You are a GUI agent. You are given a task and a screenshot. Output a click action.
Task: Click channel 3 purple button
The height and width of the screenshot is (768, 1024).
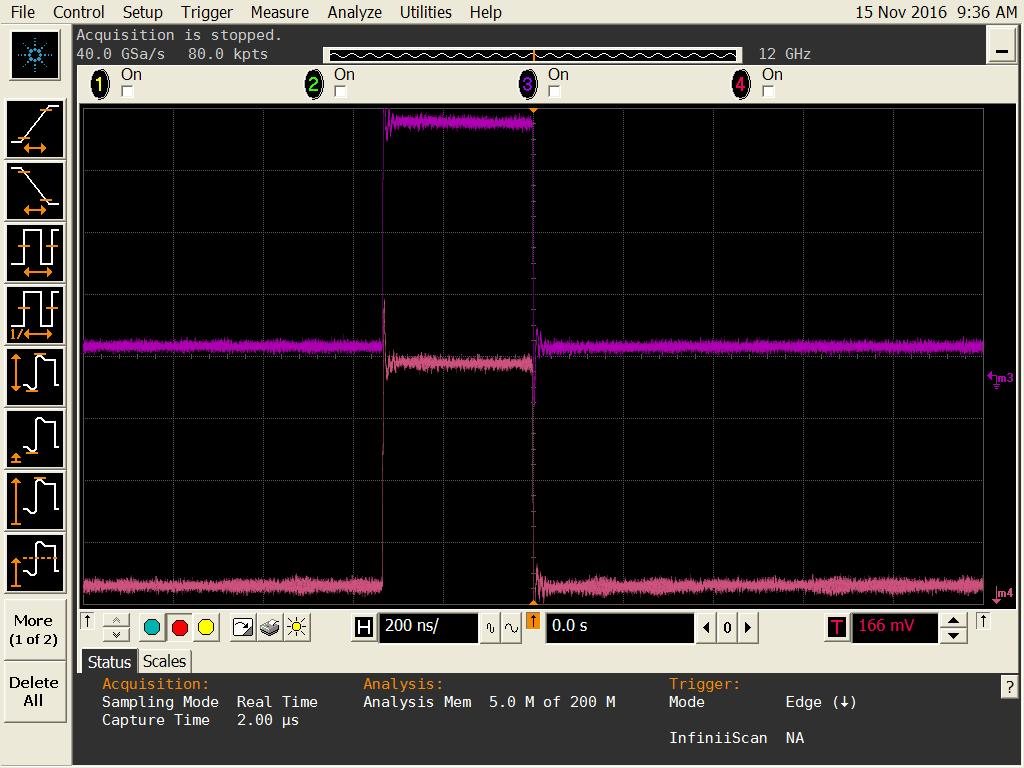528,84
